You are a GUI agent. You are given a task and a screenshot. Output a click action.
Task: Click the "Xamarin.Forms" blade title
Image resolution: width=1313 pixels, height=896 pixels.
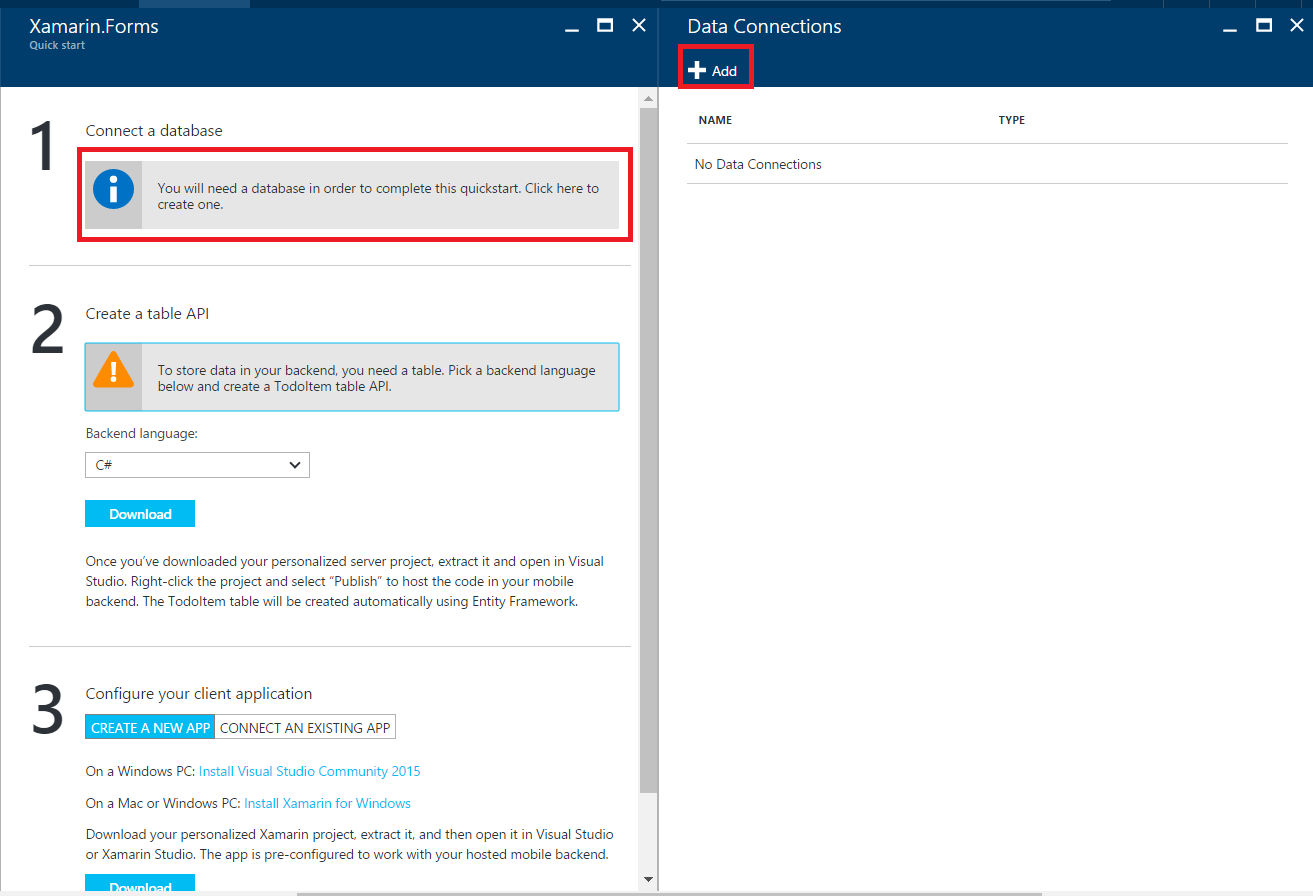94,27
